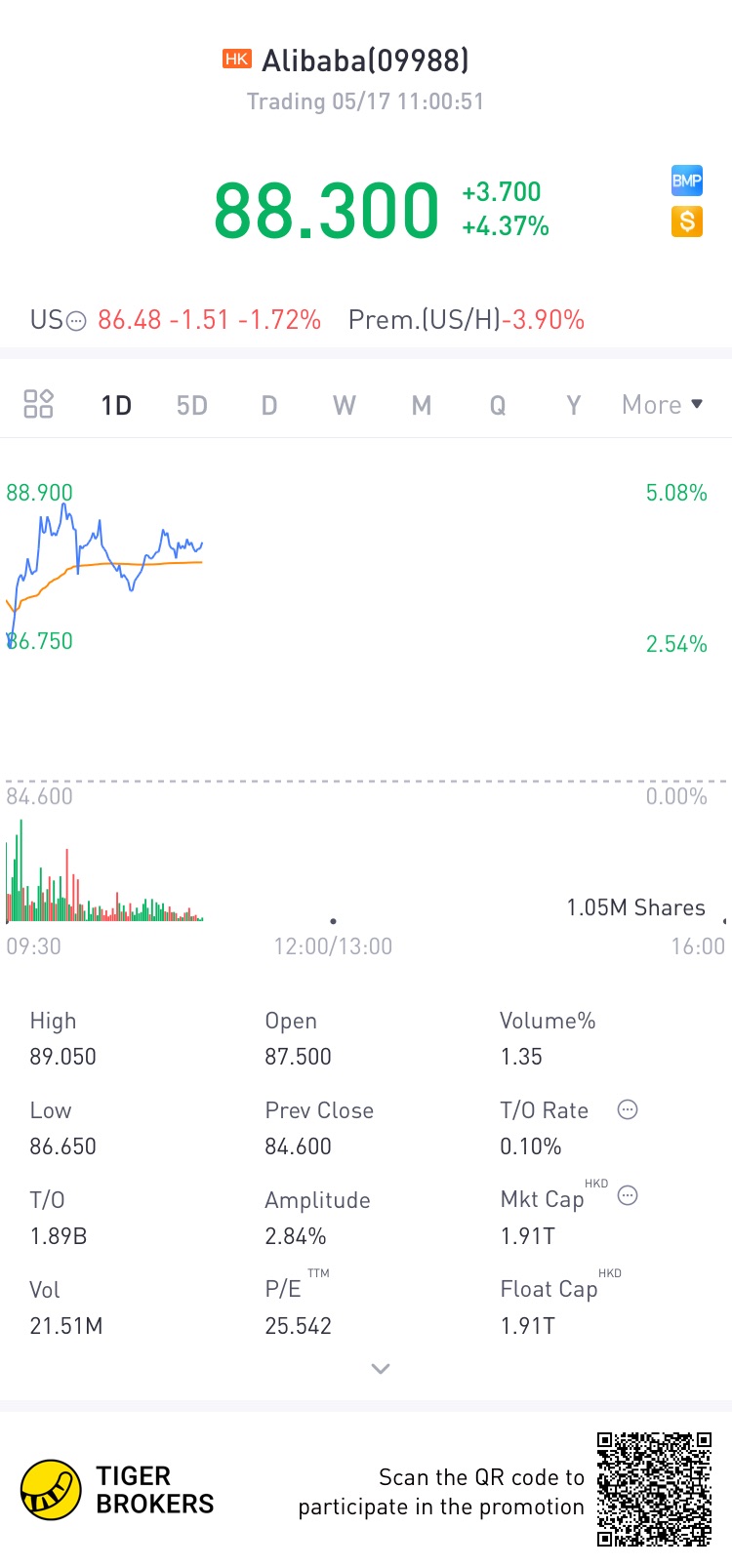Open the promotion QR code
This screenshot has height=1568, width=732.
click(x=654, y=1489)
